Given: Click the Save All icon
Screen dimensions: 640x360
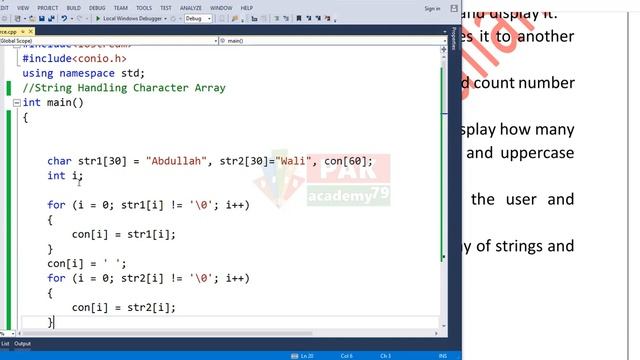Looking at the screenshot, I should (x=51, y=18).
